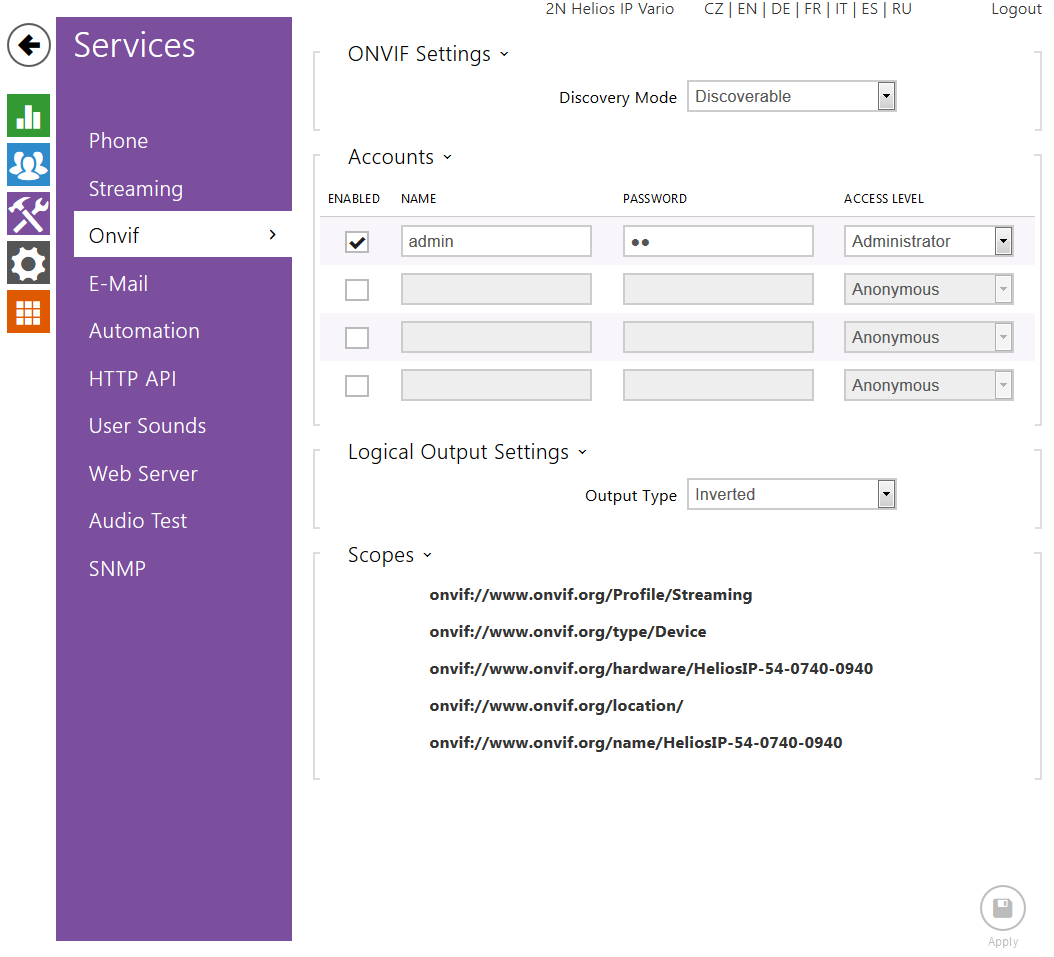
Task: Click the Logout link
Action: [x=1016, y=9]
